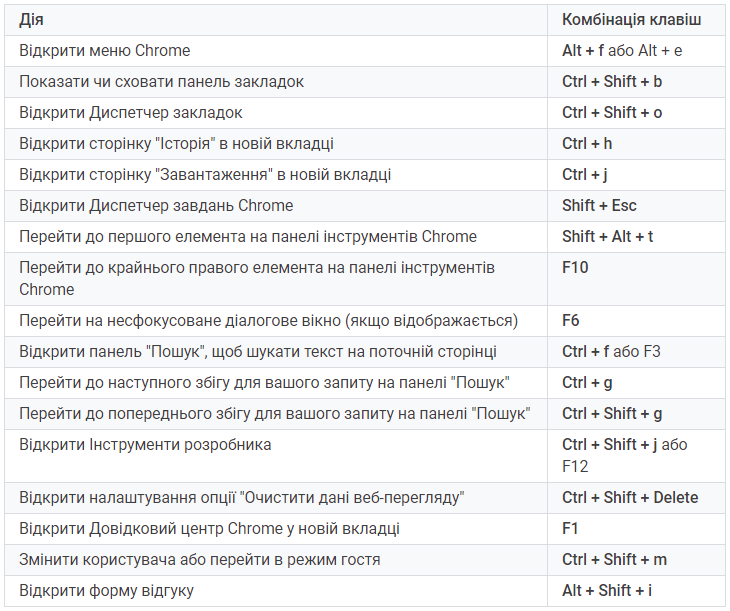730x611 pixels.
Task: Click the 'F1' shortcut cell
Action: click(636, 529)
